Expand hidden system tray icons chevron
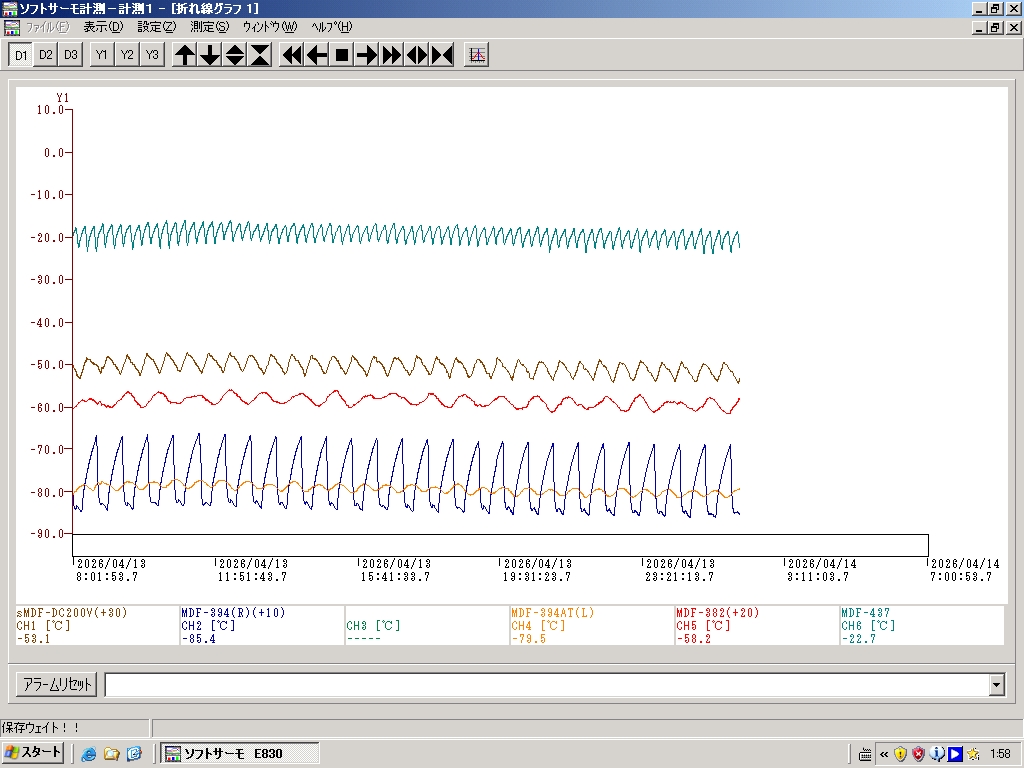 (x=883, y=754)
